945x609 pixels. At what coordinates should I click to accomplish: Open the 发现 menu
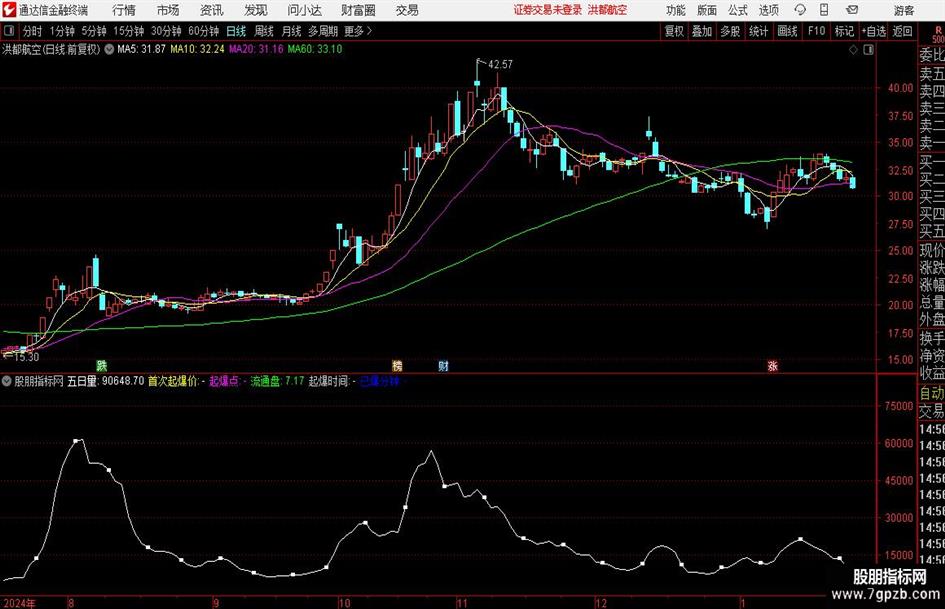click(256, 10)
